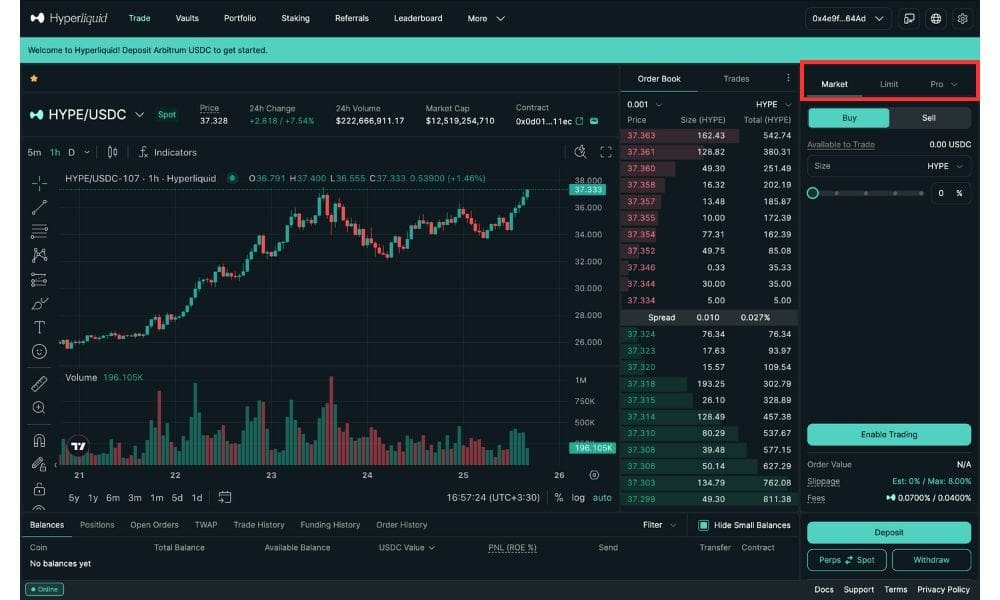Select the ruler measure tool
This screenshot has height=600, width=1000.
pyautogui.click(x=40, y=383)
